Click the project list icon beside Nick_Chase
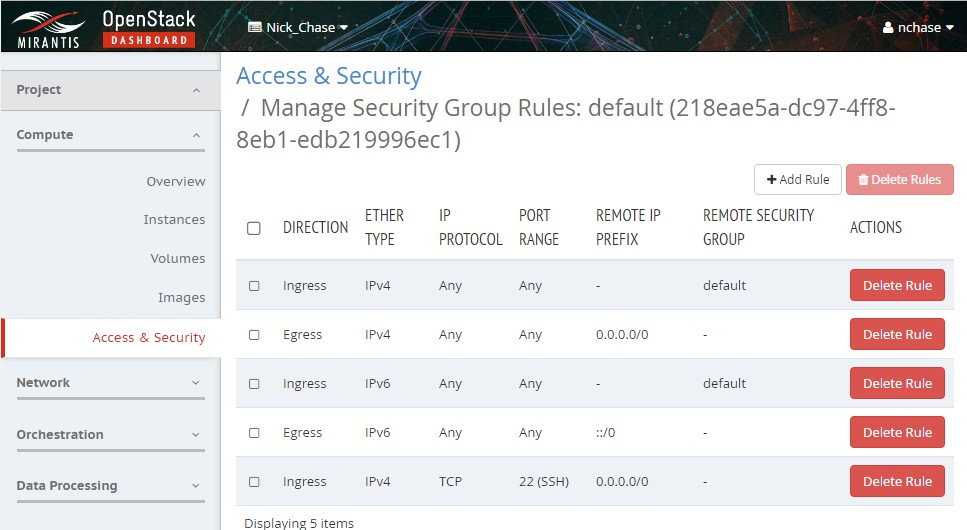The height and width of the screenshot is (530, 967). pyautogui.click(x=255, y=27)
